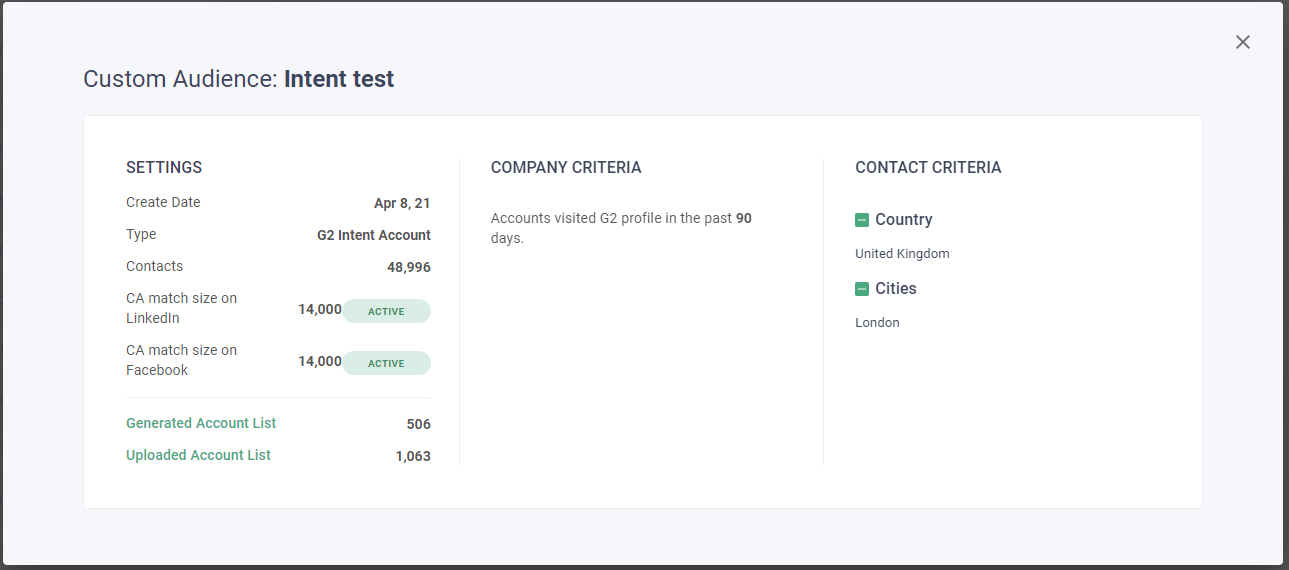The width and height of the screenshot is (1289, 570).
Task: Click the Apr 8, 21 create date
Action: [x=402, y=203]
